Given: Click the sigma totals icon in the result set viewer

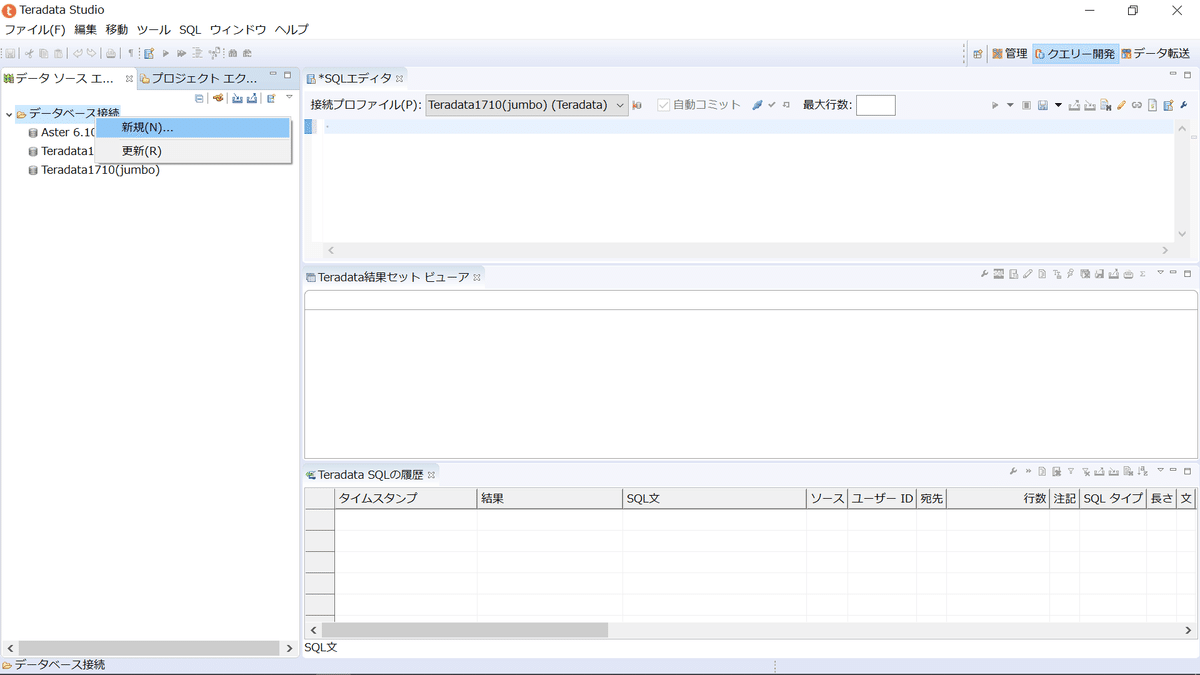Looking at the screenshot, I should [x=1142, y=274].
